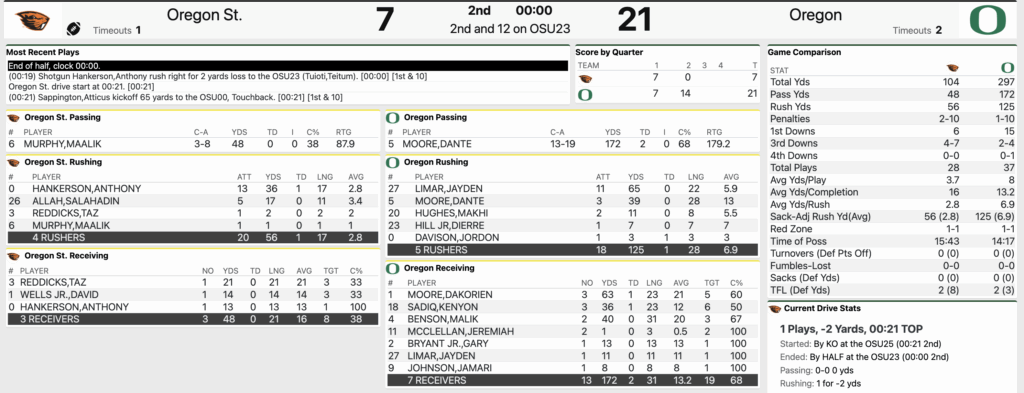Click player MOORE,DANTE in Oregon Passing

[x=436, y=144]
